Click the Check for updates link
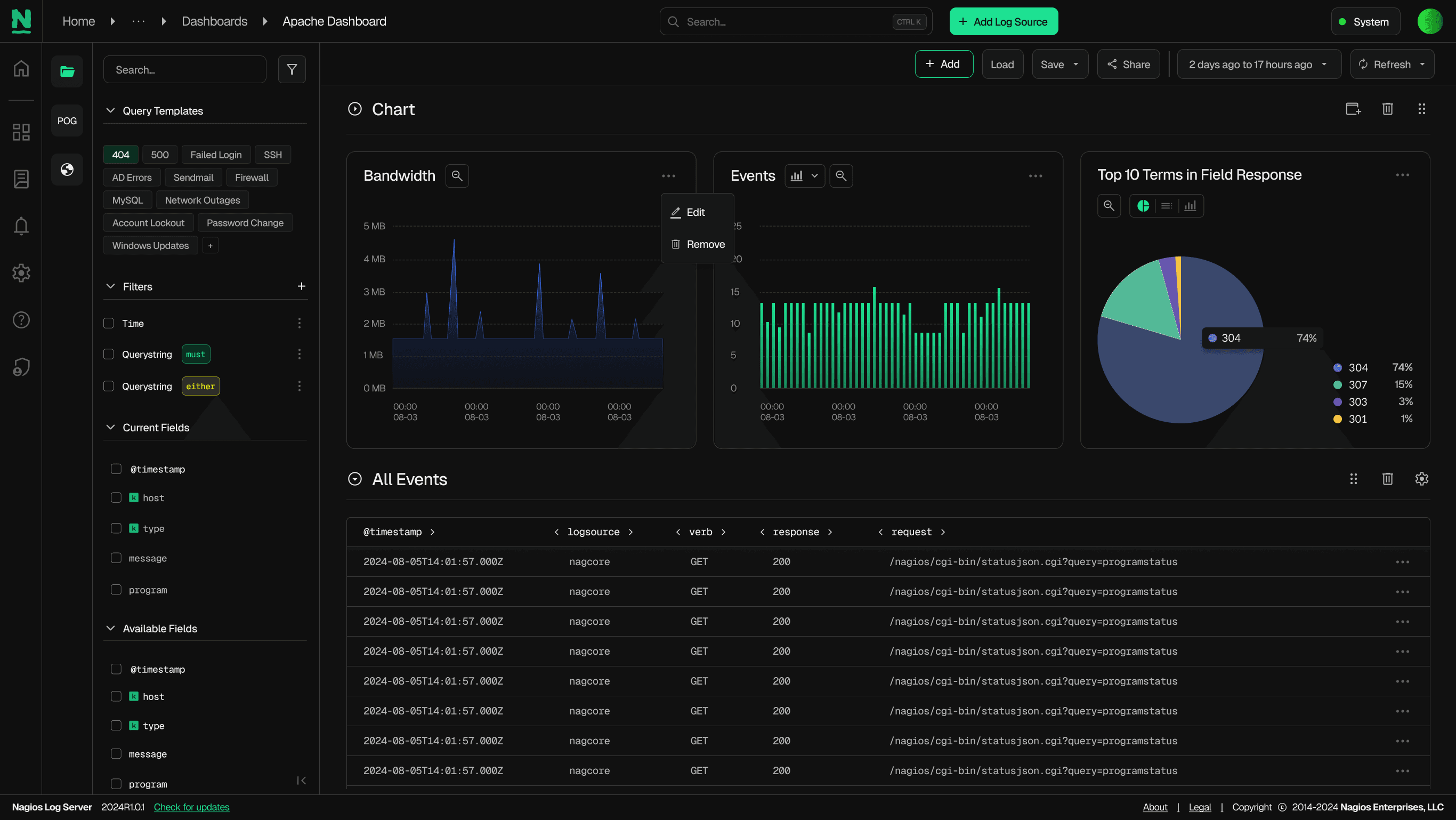The image size is (1456, 820). point(192,807)
